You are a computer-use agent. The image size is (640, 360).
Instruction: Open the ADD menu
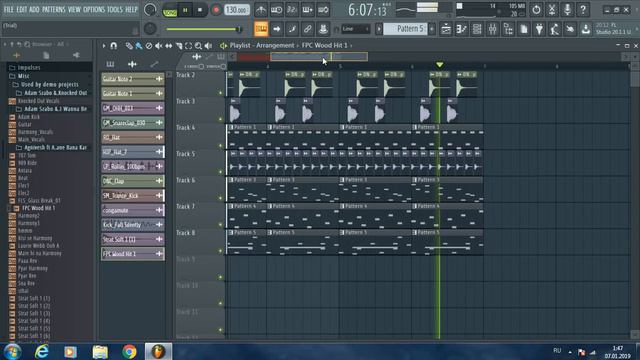tap(34, 9)
